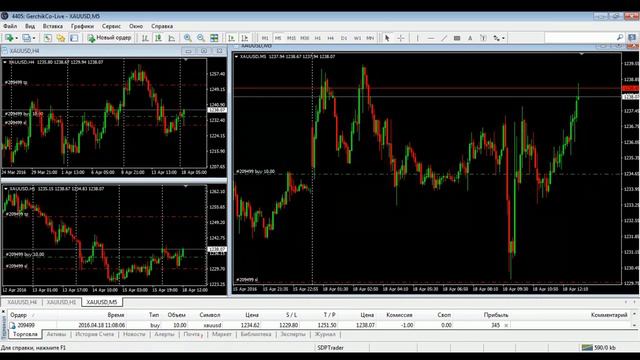Select the M15 timeframe
640x360 pixels.
[291, 38]
